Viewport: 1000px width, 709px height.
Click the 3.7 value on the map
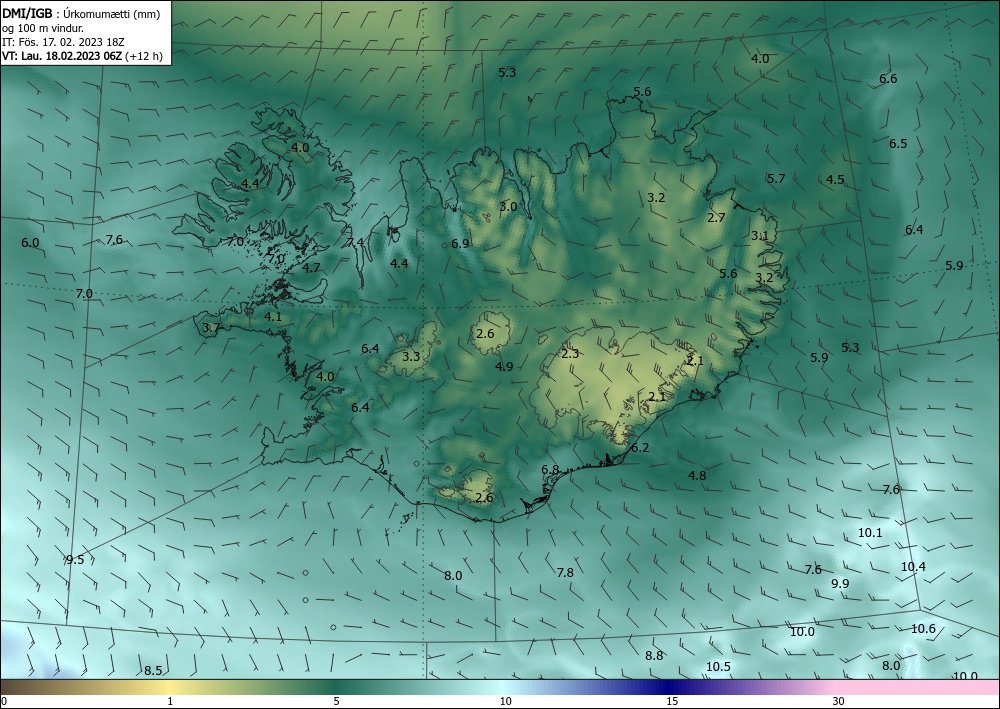tap(211, 328)
